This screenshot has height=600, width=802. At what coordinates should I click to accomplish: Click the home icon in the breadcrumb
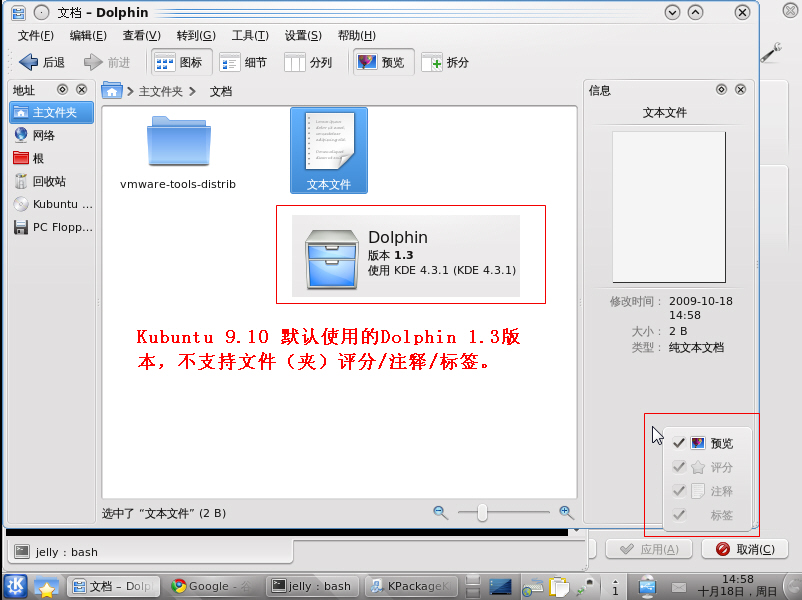pos(112,91)
